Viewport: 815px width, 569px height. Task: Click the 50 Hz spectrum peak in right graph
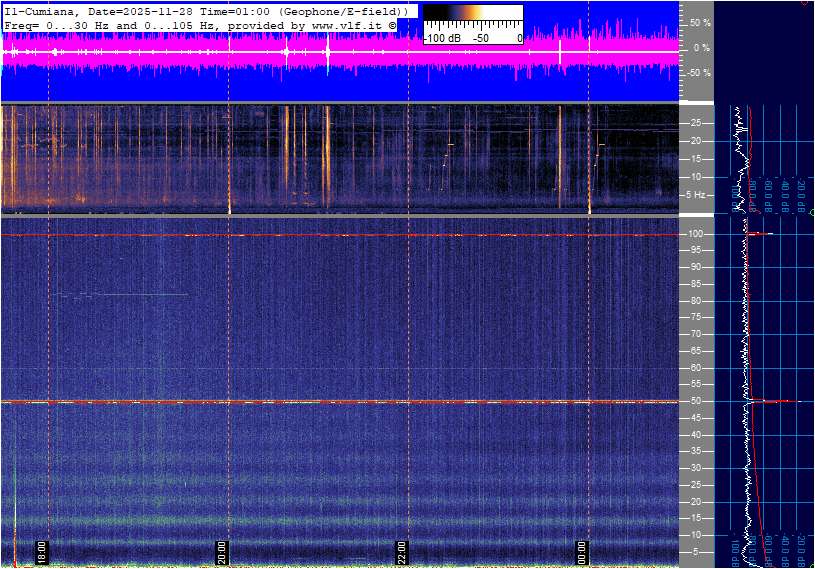[770, 401]
